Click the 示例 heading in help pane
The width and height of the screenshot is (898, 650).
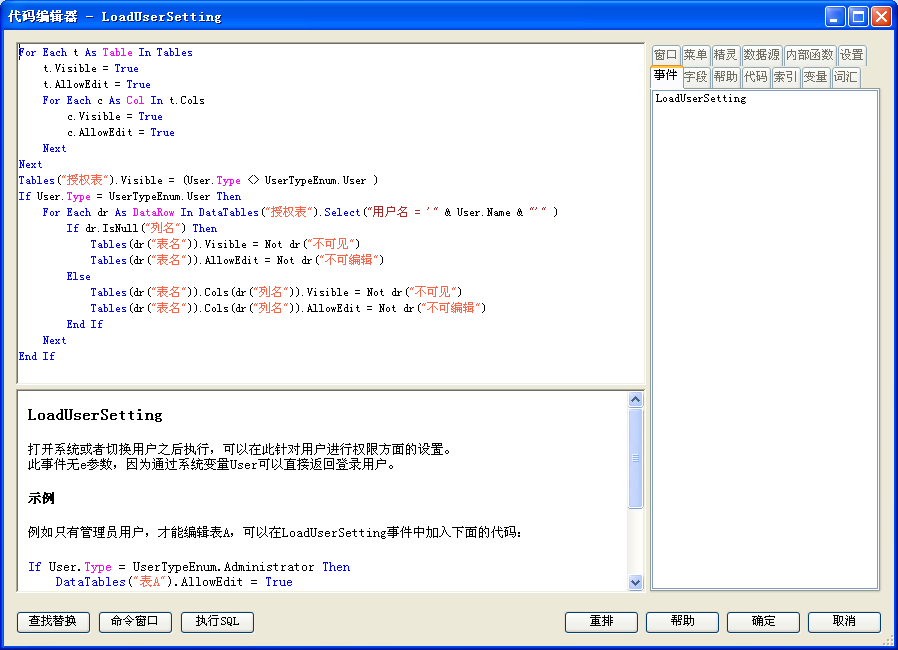[41, 498]
